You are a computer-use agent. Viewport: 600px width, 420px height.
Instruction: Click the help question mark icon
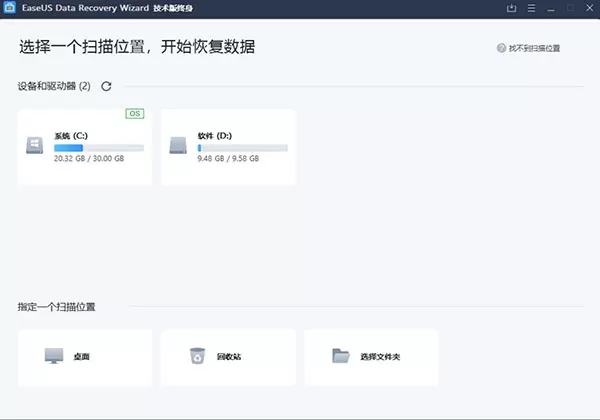tap(501, 48)
